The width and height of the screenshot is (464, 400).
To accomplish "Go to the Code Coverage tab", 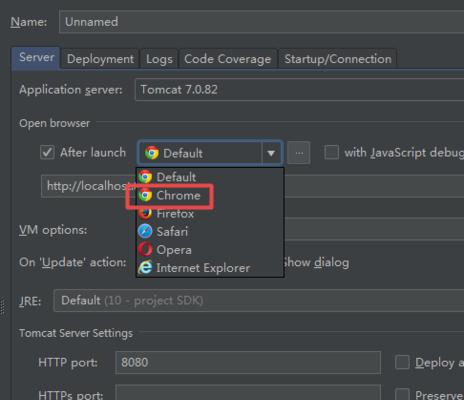I will [x=228, y=59].
